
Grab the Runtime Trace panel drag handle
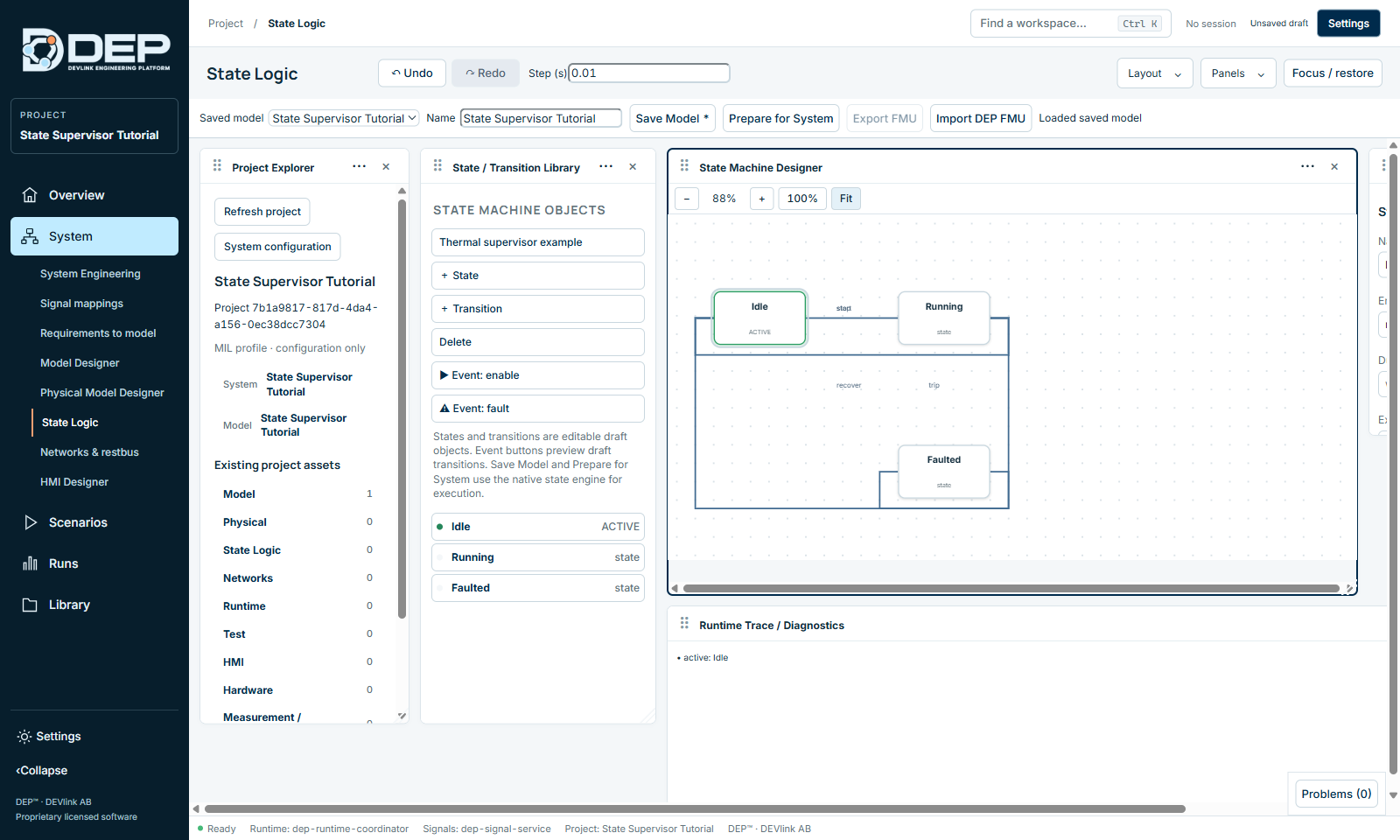click(x=684, y=623)
